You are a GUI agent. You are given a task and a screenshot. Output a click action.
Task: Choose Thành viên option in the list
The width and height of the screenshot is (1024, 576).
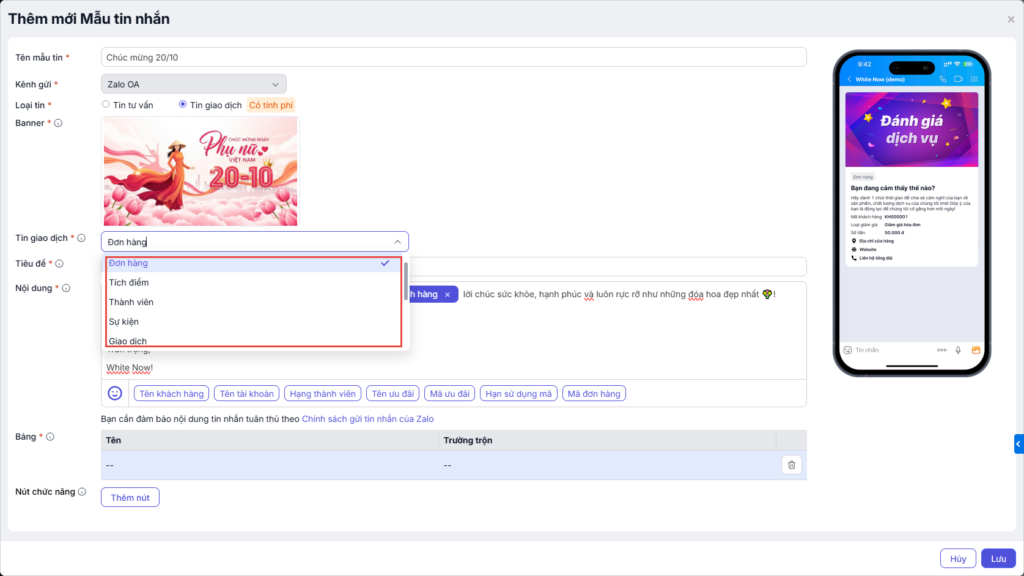253,302
